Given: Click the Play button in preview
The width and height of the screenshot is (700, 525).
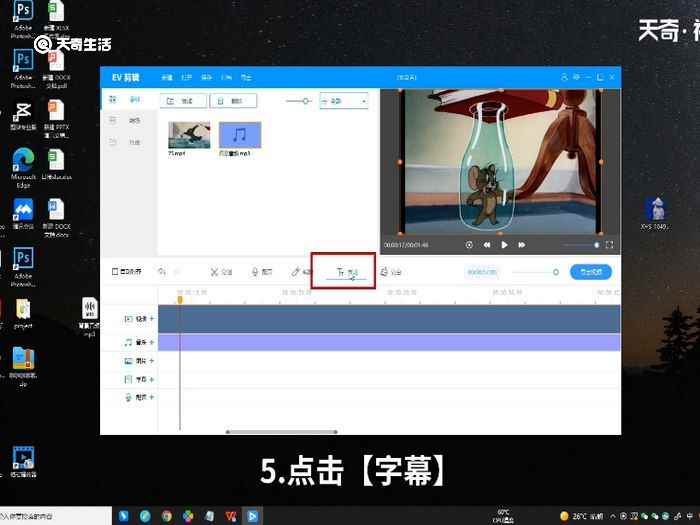Looking at the screenshot, I should click(x=504, y=245).
